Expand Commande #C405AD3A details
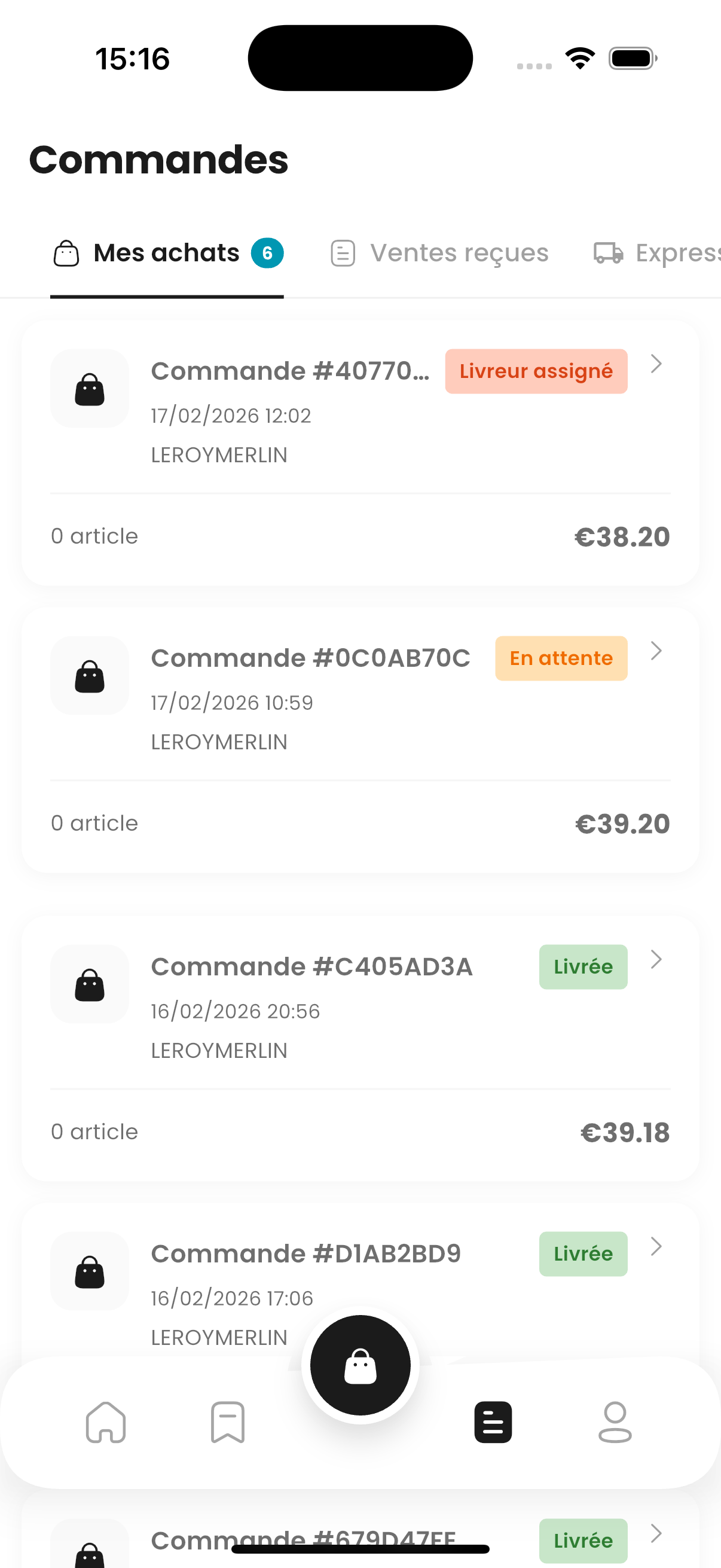The height and width of the screenshot is (1568, 721). tap(656, 959)
